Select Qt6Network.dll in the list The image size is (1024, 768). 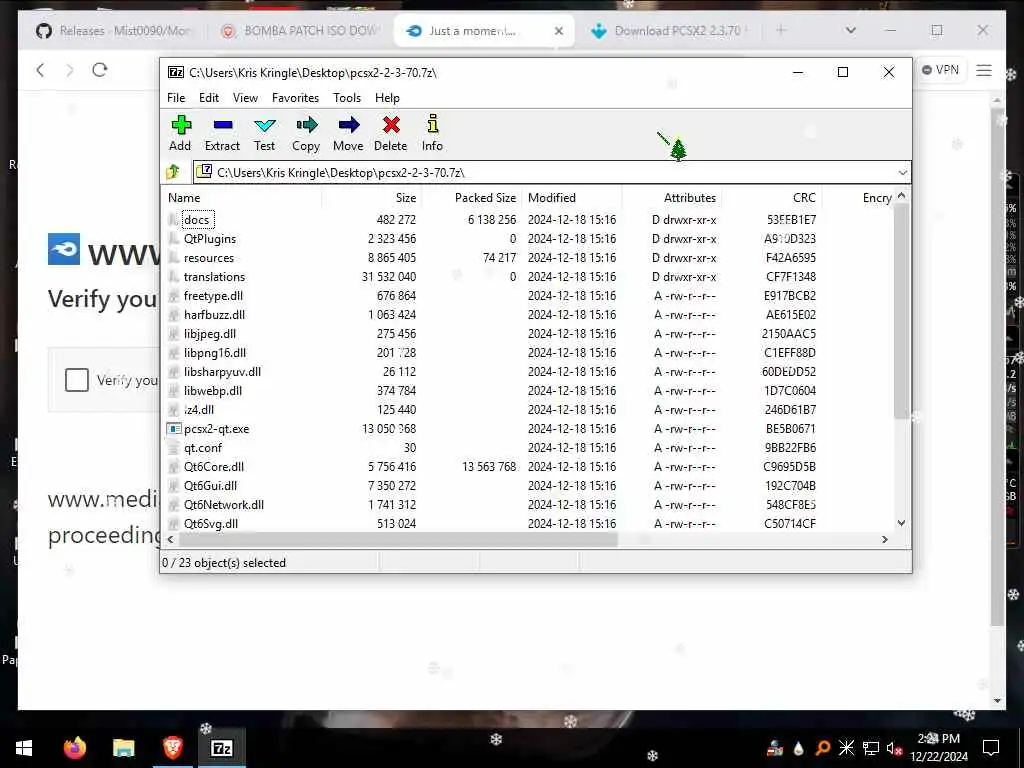click(x=224, y=505)
